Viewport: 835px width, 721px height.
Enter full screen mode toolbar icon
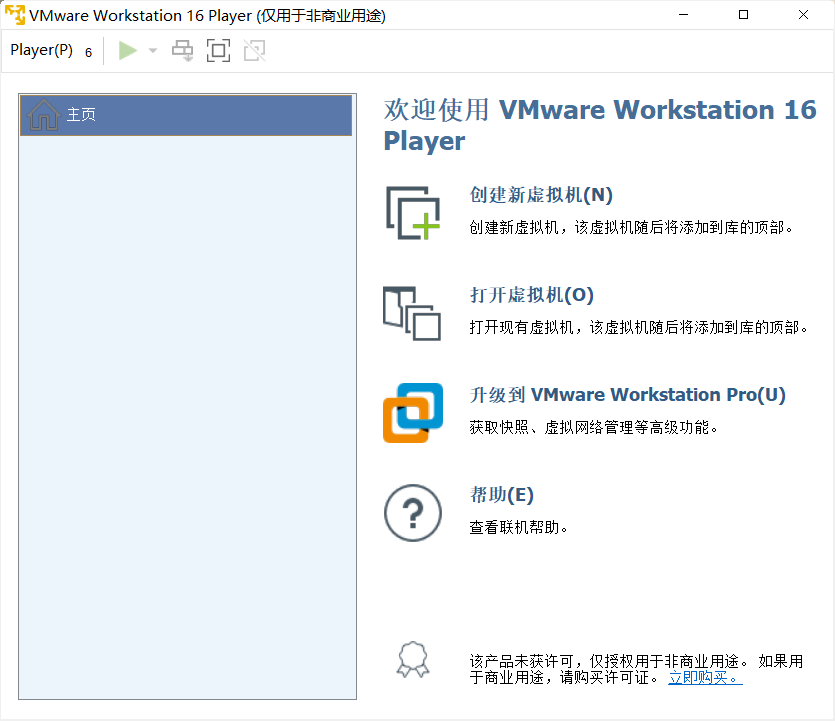click(218, 51)
